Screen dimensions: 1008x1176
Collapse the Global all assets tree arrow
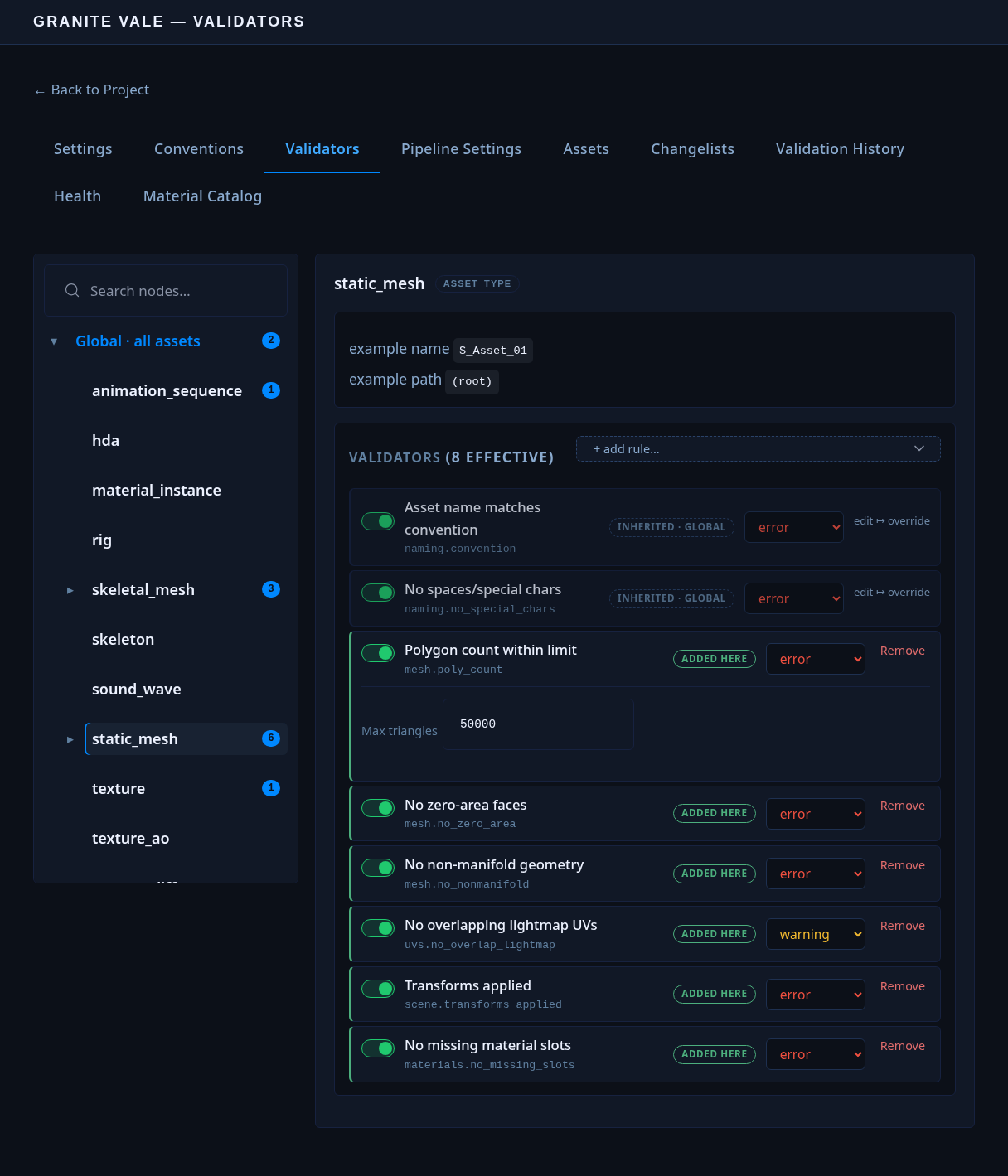[x=54, y=341]
